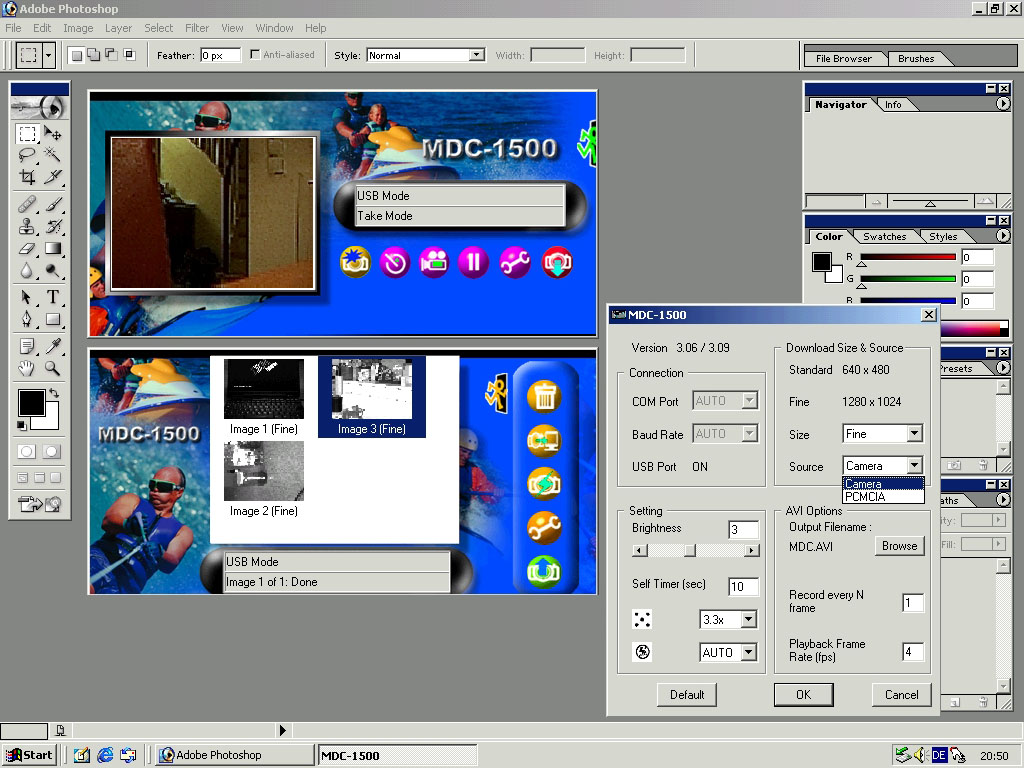1024x768 pixels.
Task: Select the Type tool
Action: point(53,297)
